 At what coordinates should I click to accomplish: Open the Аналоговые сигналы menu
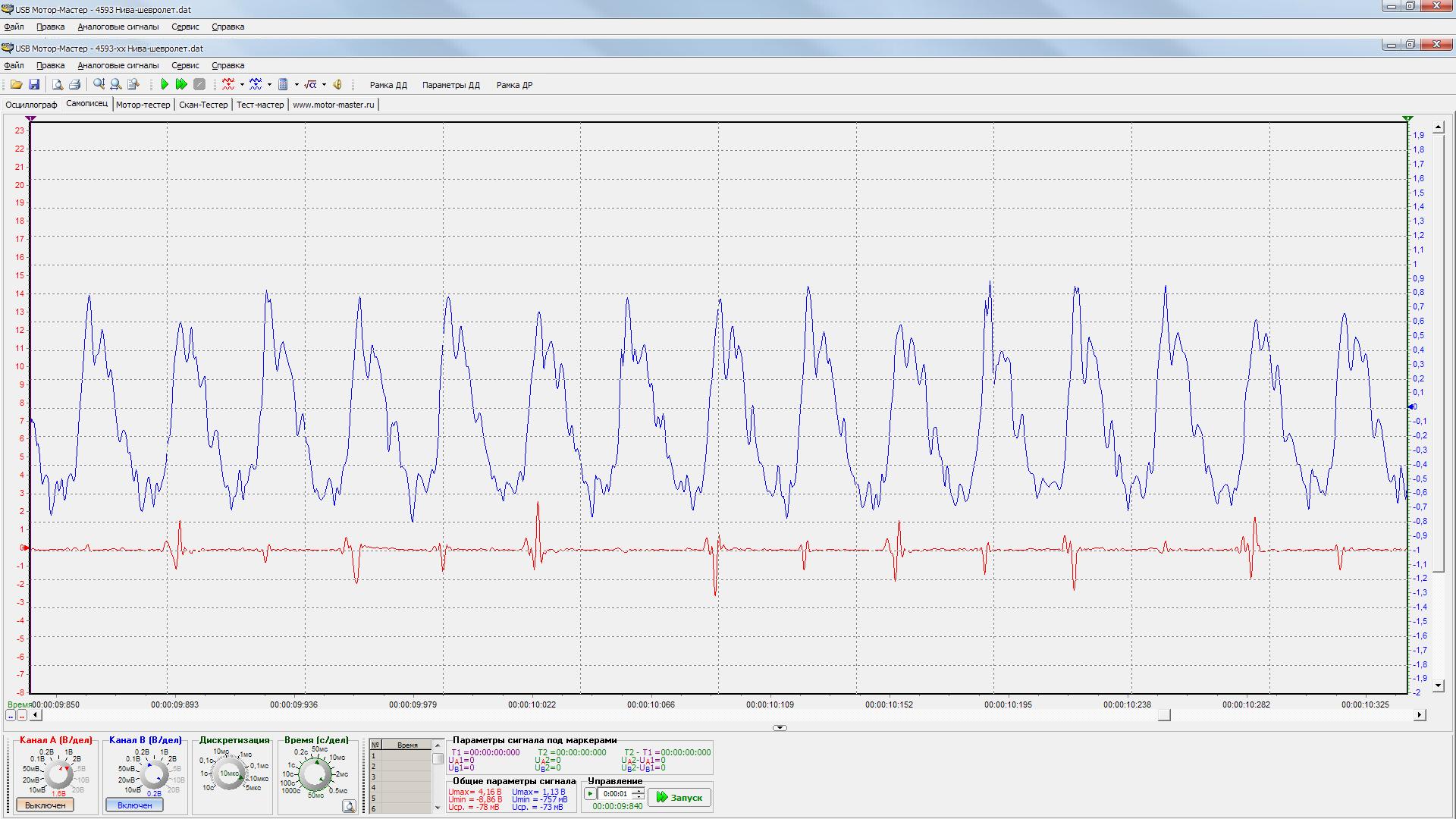point(118,65)
